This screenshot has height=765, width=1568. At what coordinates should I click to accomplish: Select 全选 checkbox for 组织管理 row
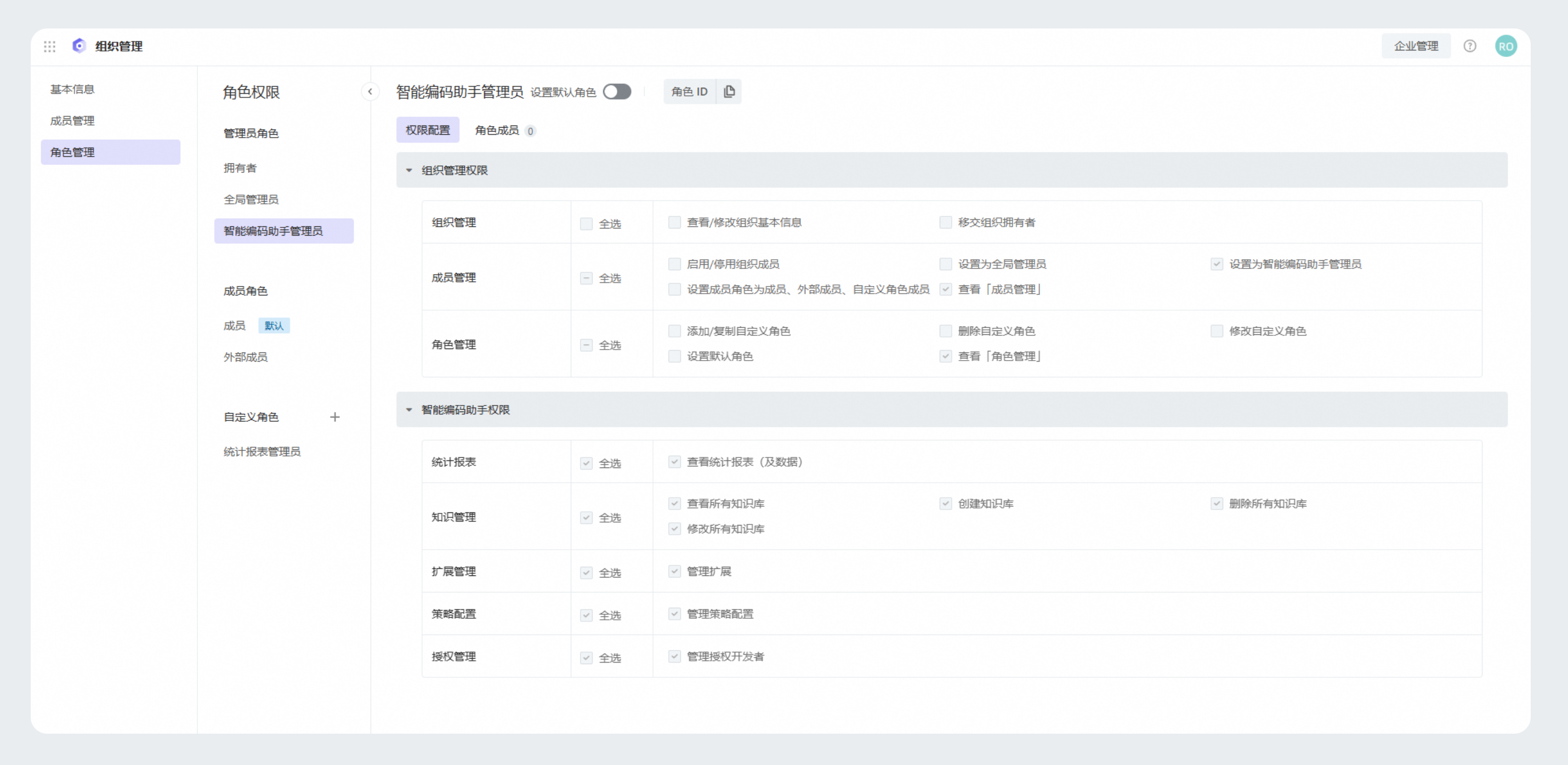(586, 224)
